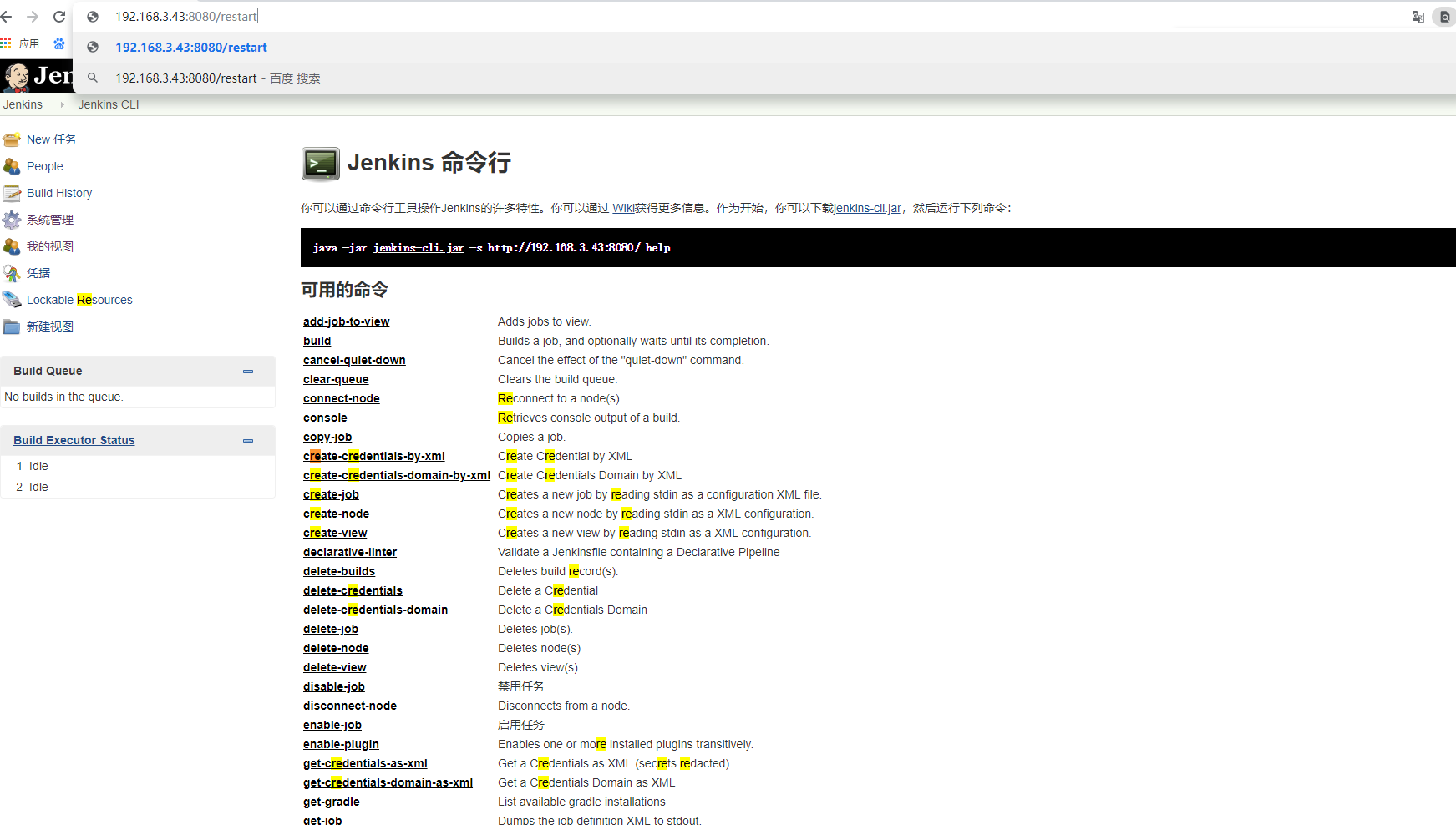
Task: Click the Jenkins butler logo
Action: [16, 77]
